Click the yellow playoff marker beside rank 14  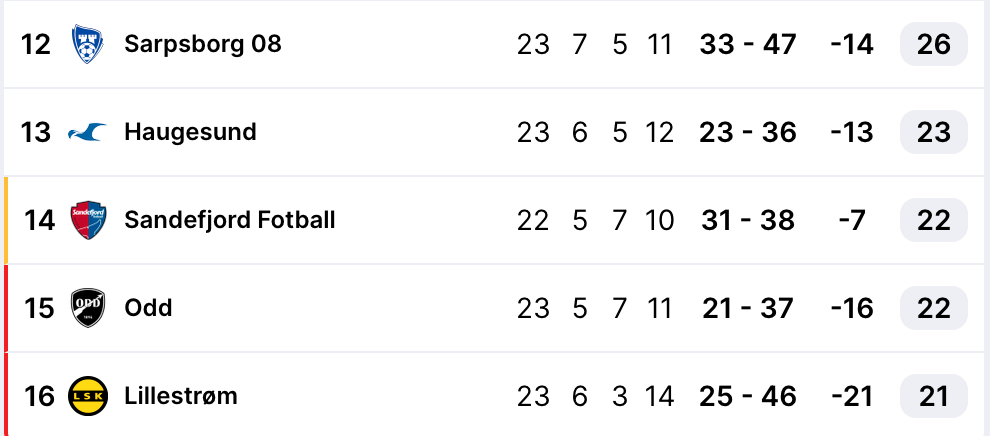tap(6, 220)
